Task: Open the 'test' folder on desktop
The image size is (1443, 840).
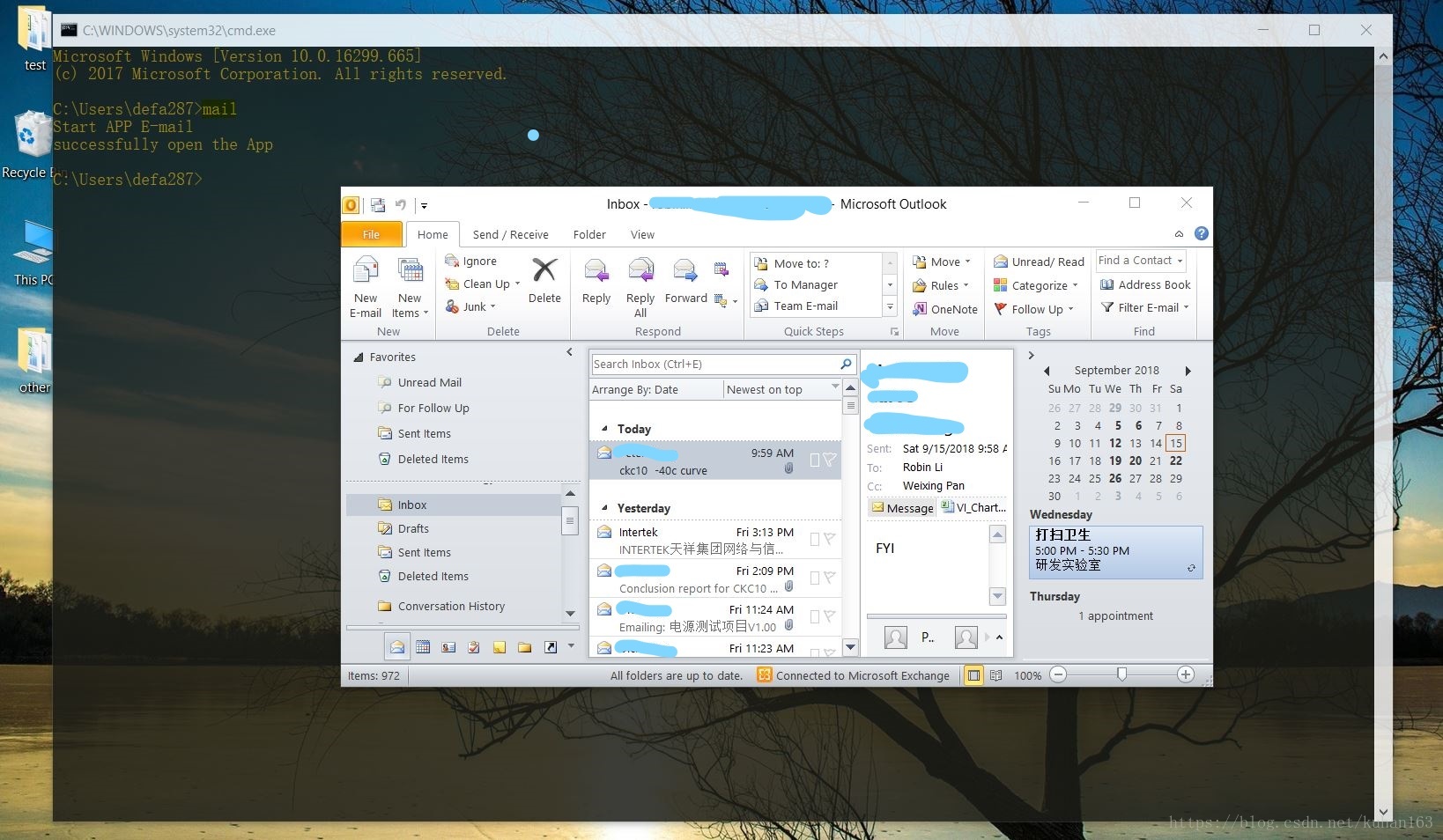Action: pos(34,40)
